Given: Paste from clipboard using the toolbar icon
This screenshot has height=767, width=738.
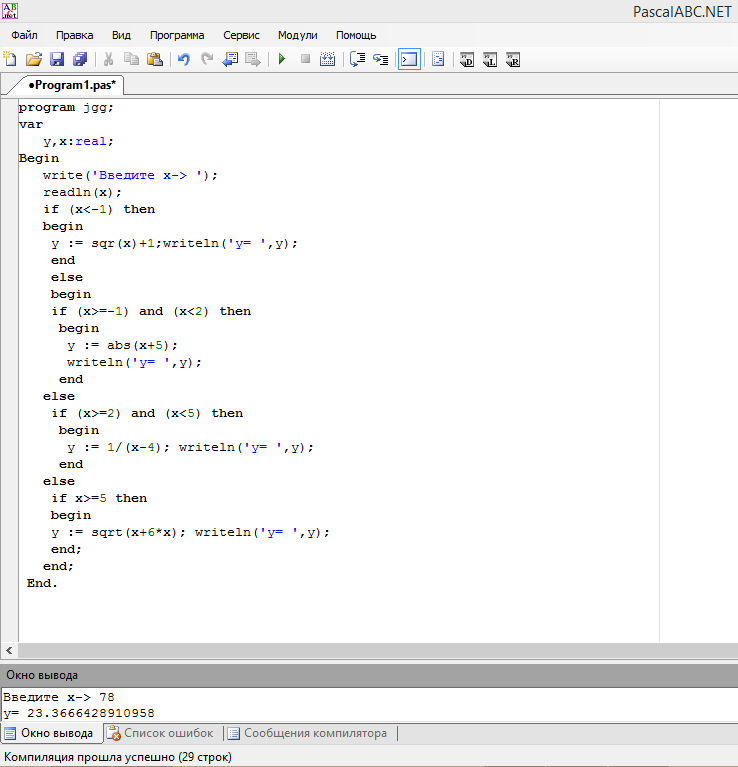Looking at the screenshot, I should [x=155, y=59].
